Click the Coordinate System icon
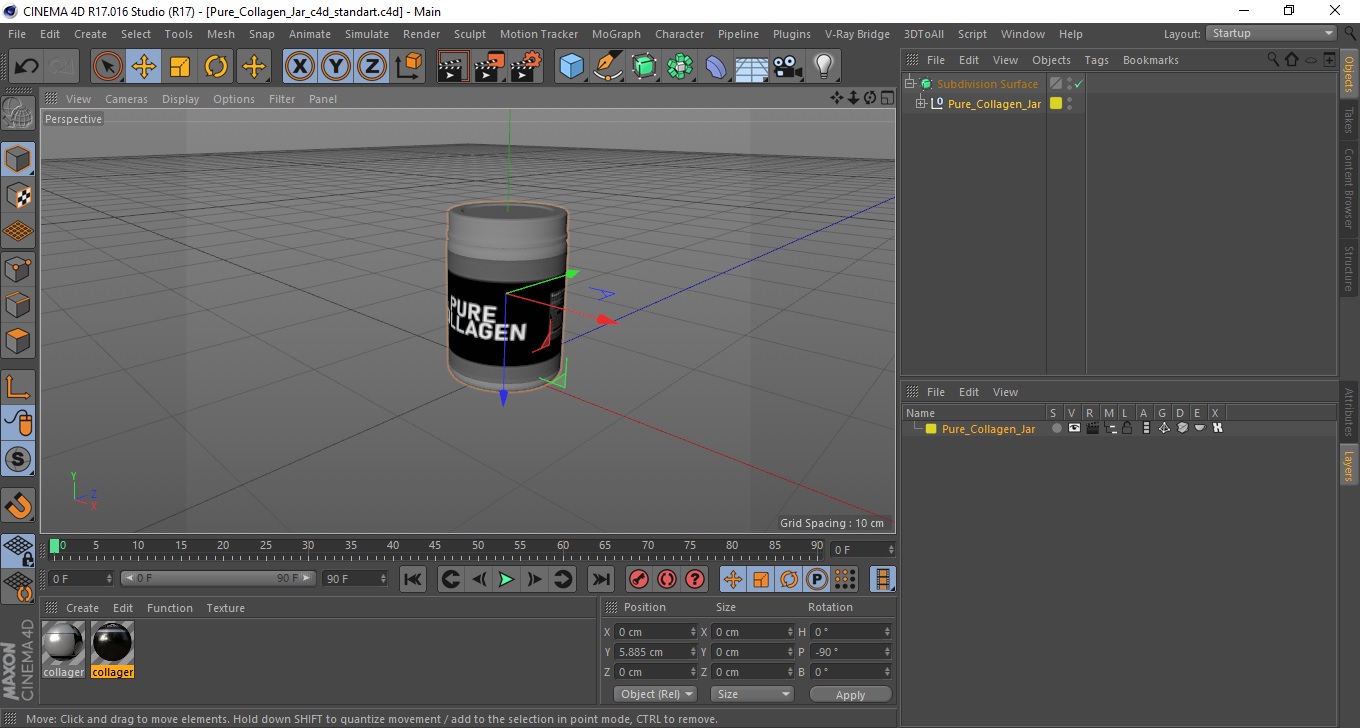This screenshot has height=728, width=1360. pyautogui.click(x=408, y=67)
